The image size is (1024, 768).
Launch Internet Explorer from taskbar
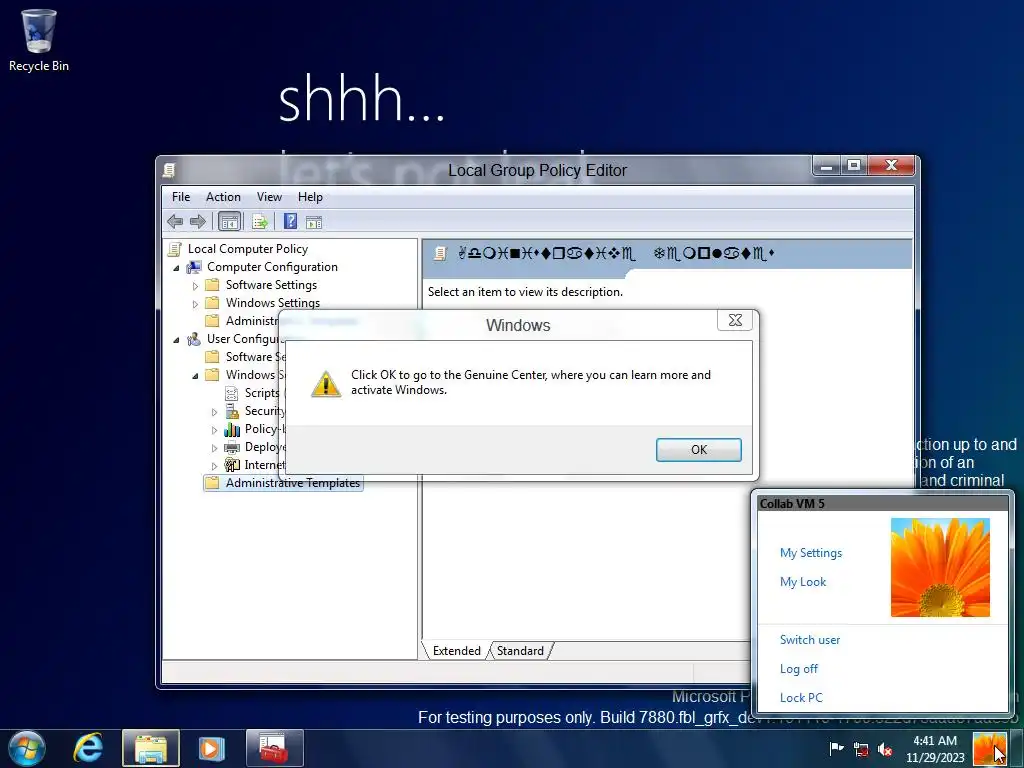(88, 748)
